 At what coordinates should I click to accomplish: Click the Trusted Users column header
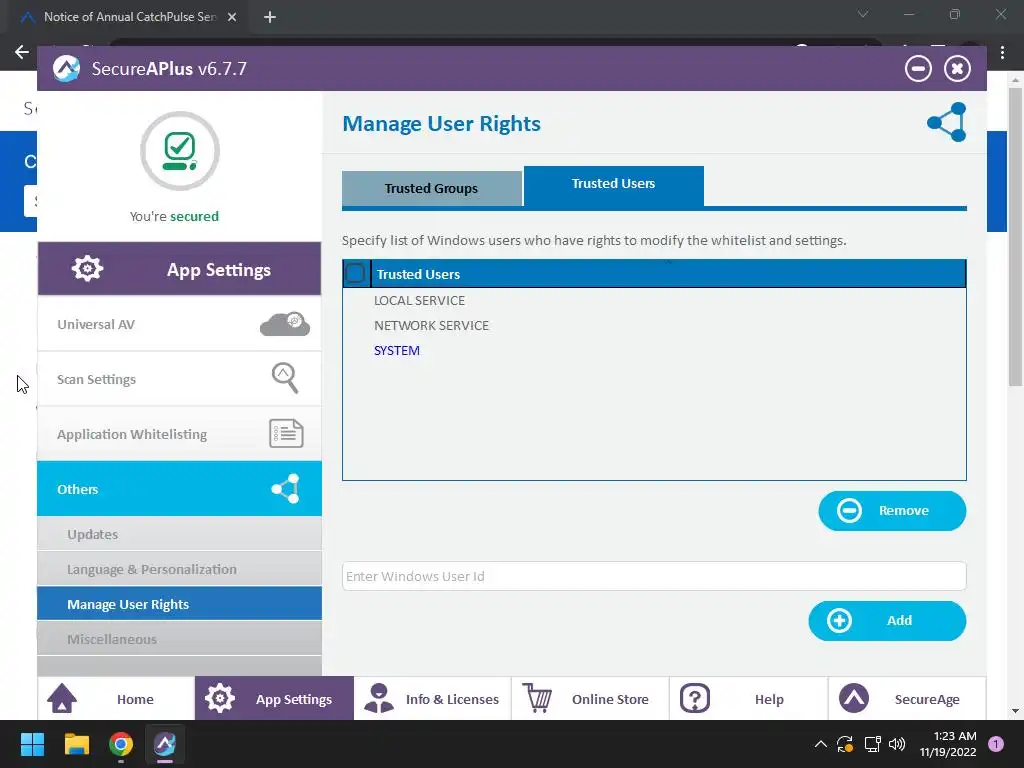[668, 274]
